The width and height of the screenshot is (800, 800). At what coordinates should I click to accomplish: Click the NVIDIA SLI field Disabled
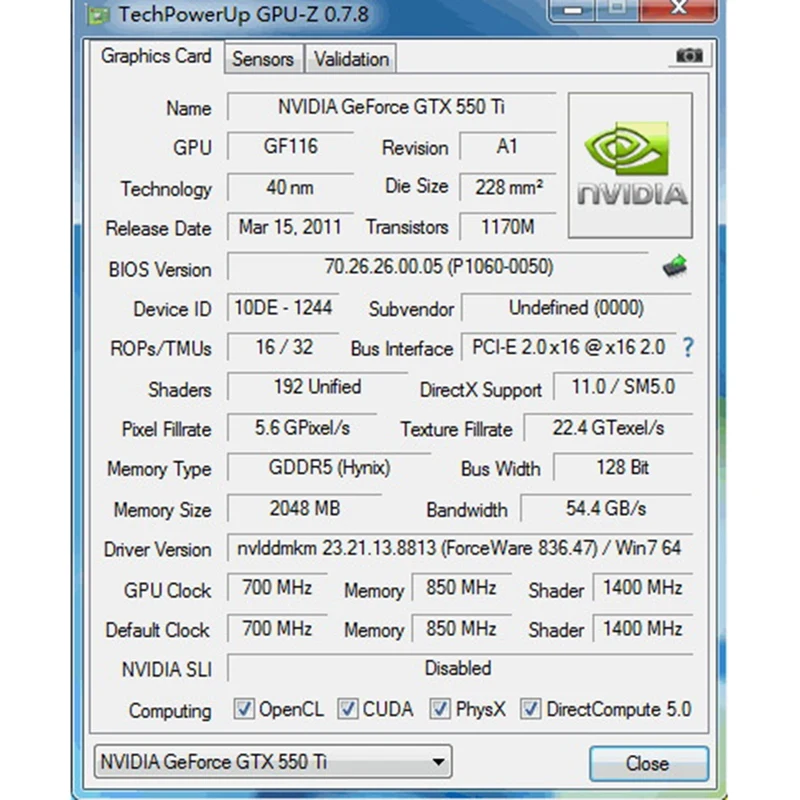click(460, 668)
